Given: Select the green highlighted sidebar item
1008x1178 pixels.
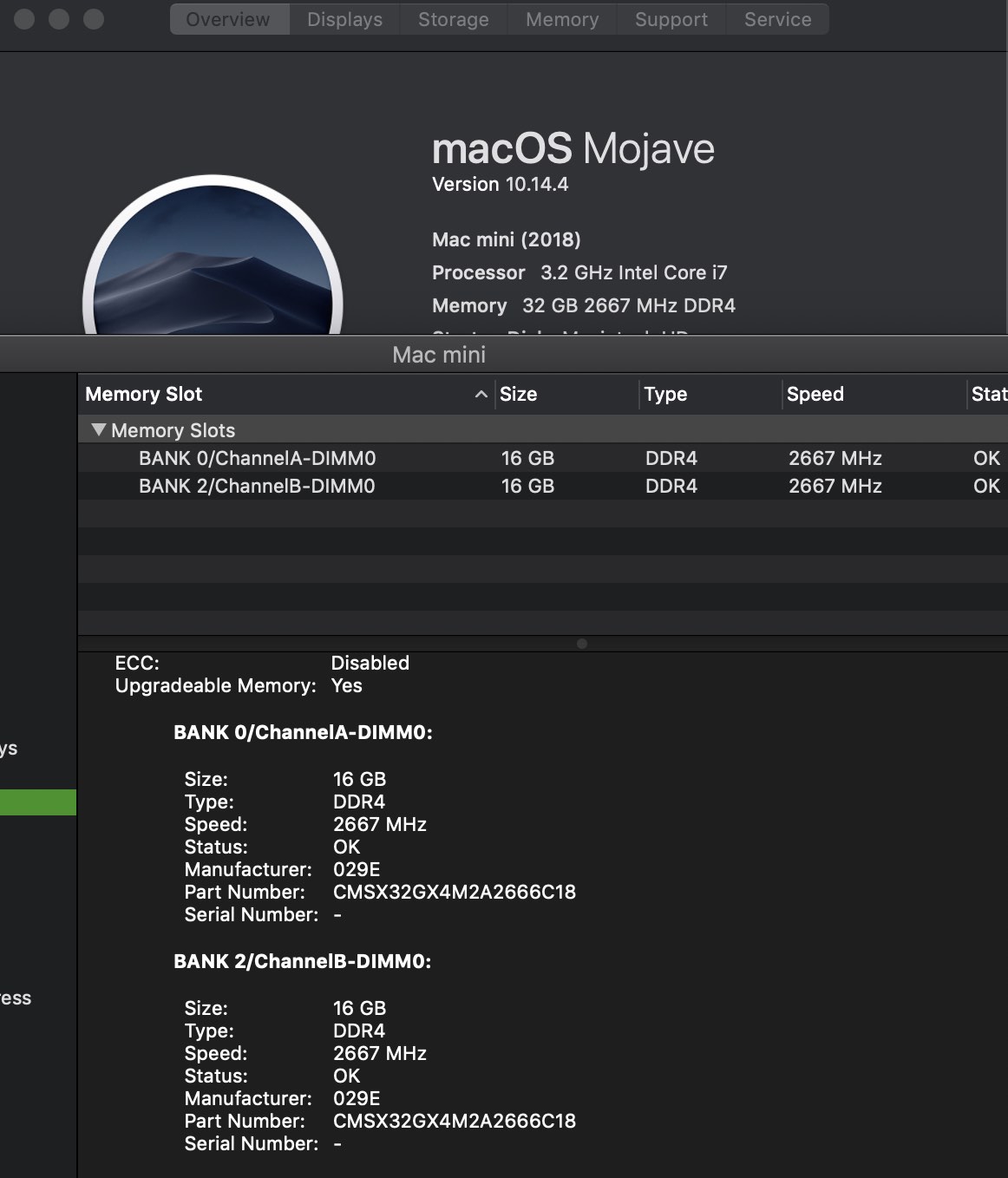Looking at the screenshot, I should pyautogui.click(x=38, y=802).
